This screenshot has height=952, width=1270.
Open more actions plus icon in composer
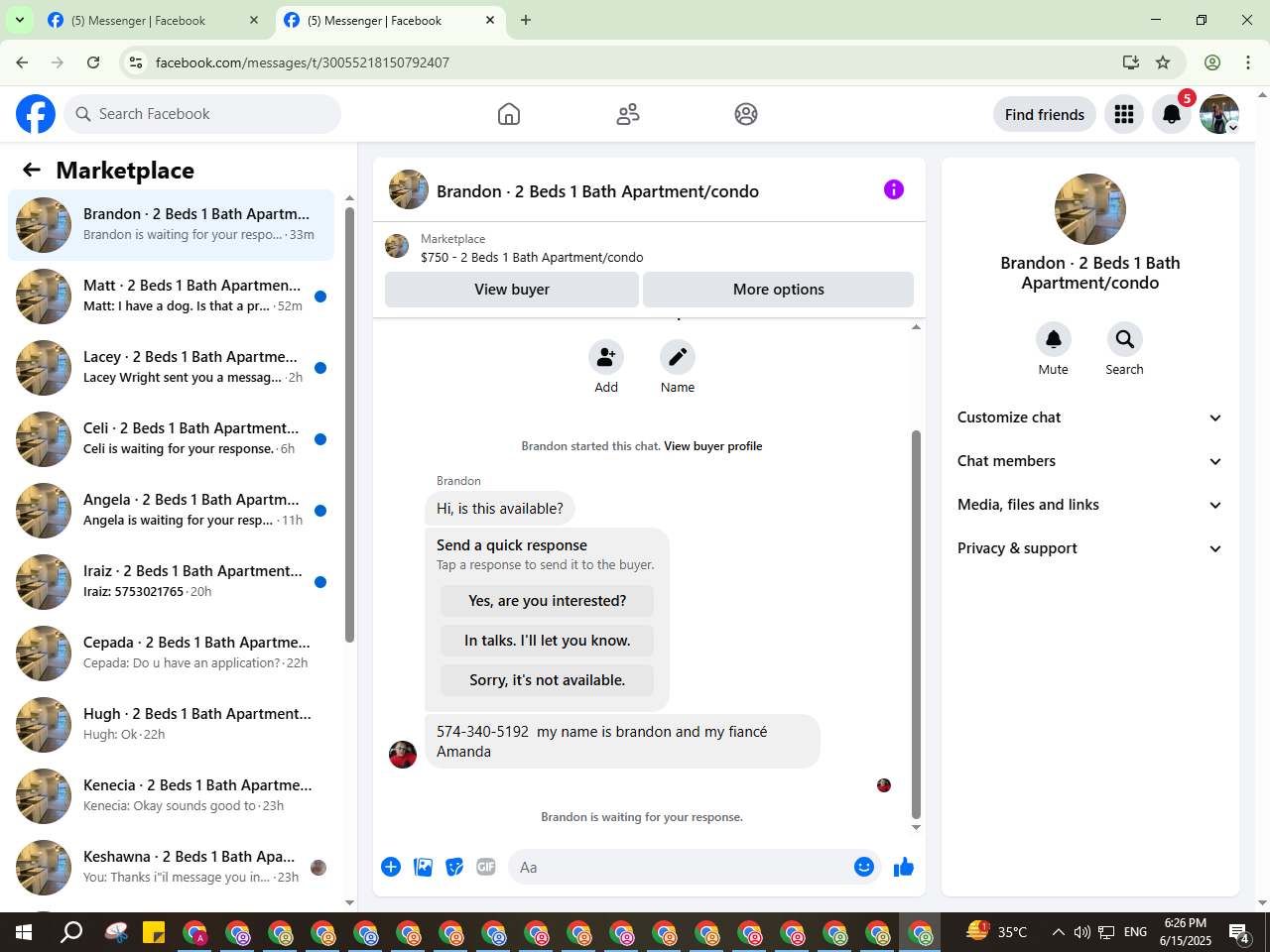(391, 867)
